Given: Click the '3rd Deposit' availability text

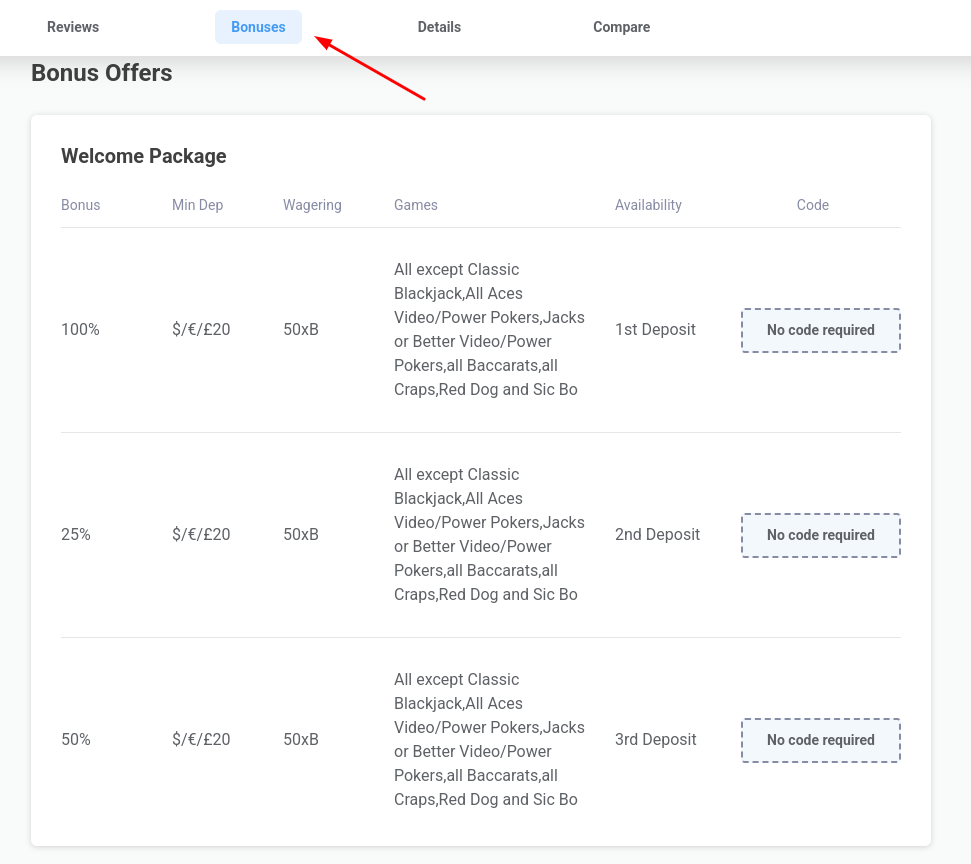Looking at the screenshot, I should click(655, 740).
